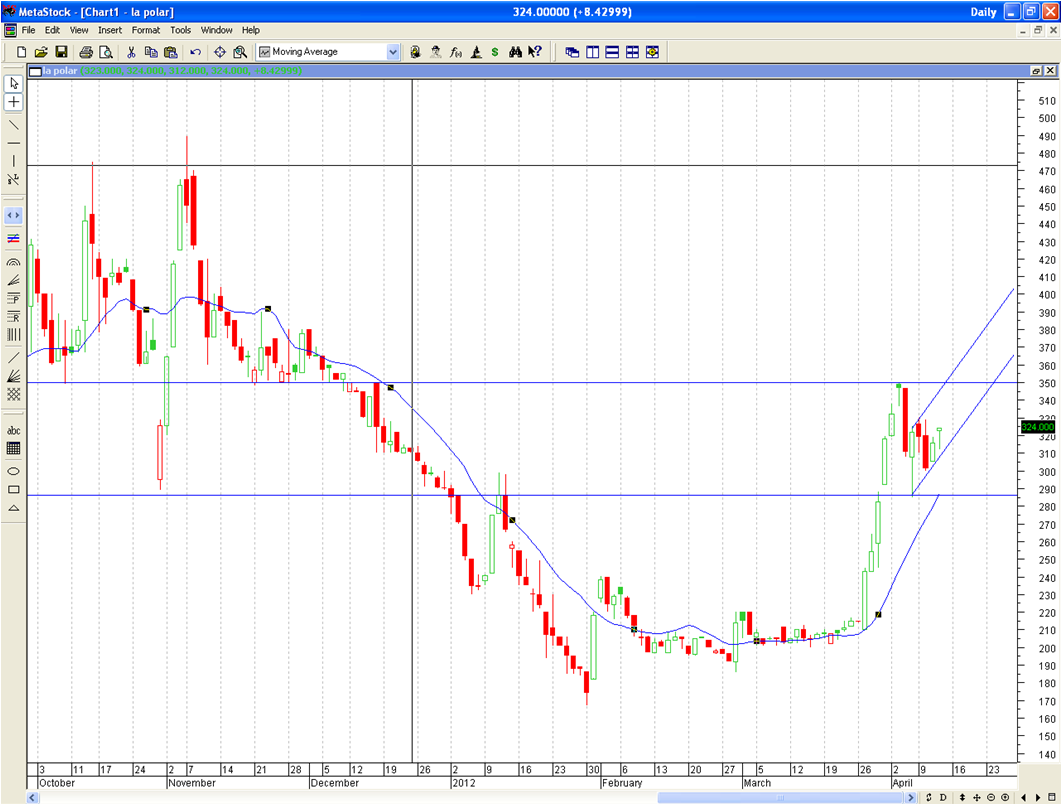Pick the trendline drawing tool

(14, 125)
